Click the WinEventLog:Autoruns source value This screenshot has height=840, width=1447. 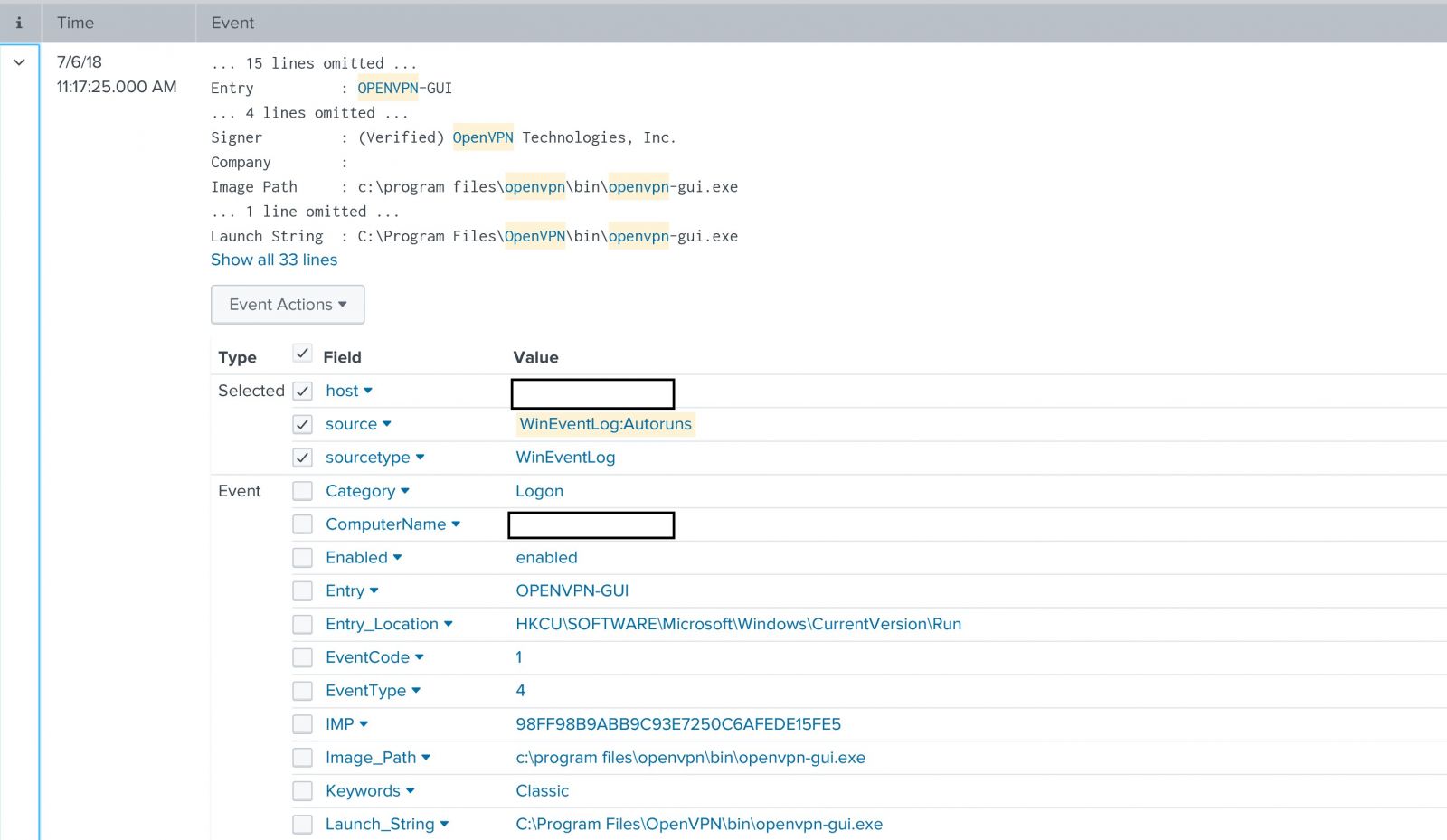[x=605, y=424]
